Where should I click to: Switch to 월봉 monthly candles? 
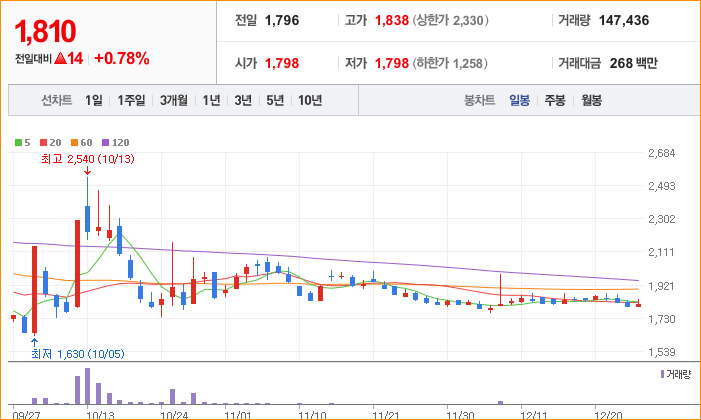[591, 100]
